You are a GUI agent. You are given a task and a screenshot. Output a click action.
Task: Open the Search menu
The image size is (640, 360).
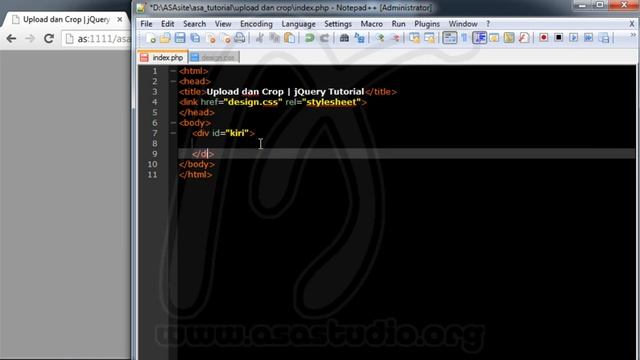194,24
